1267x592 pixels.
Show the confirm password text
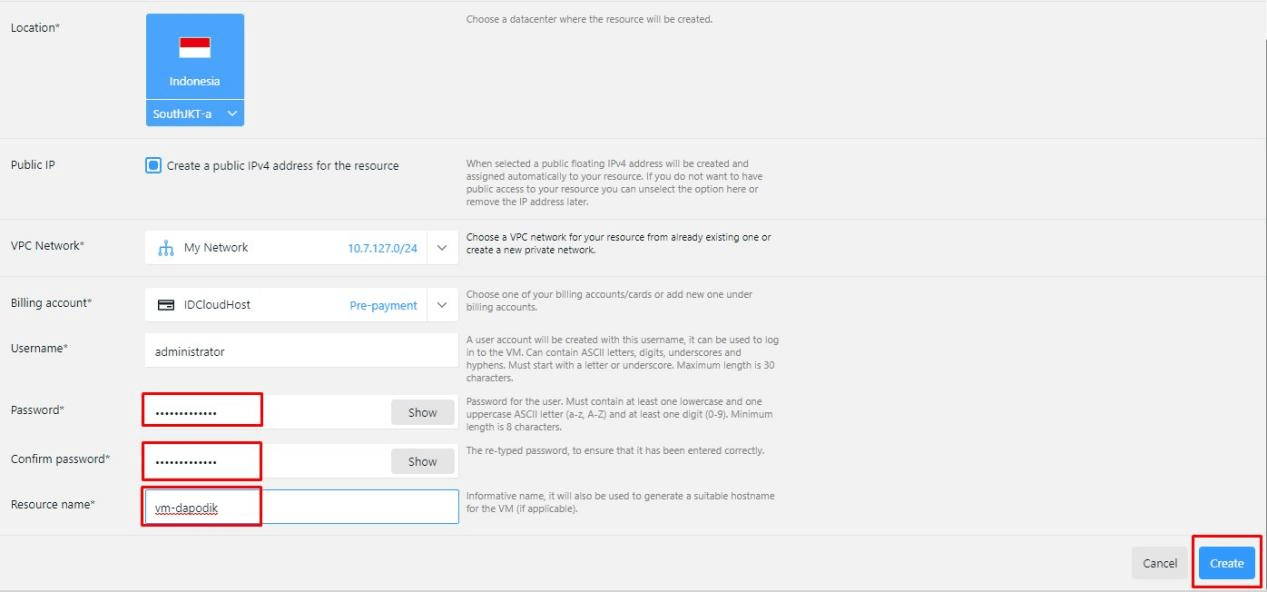(x=422, y=461)
